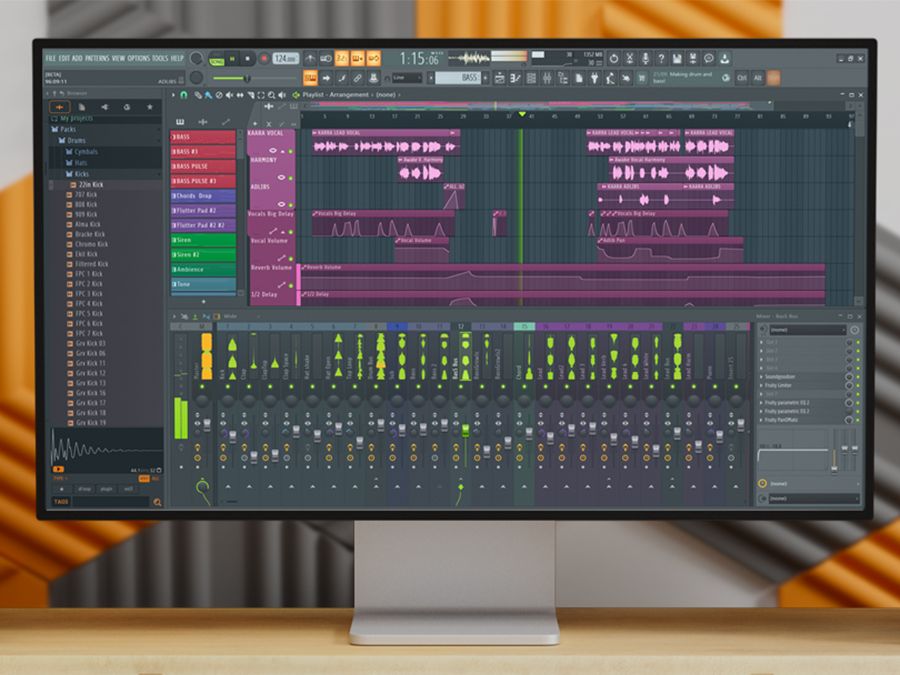
Task: Select the zoom magnifier tool in playlist
Action: (x=271, y=95)
